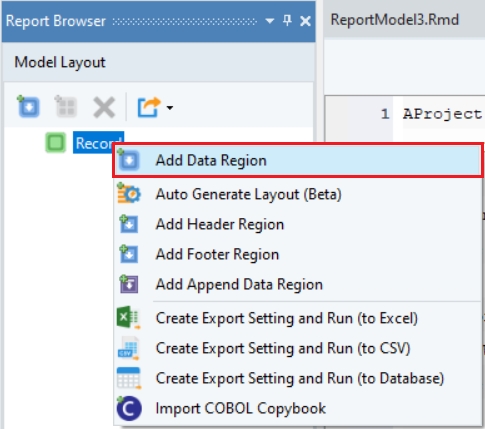
Task: Click the Import COBOL Copybook icon
Action: pos(129,408)
